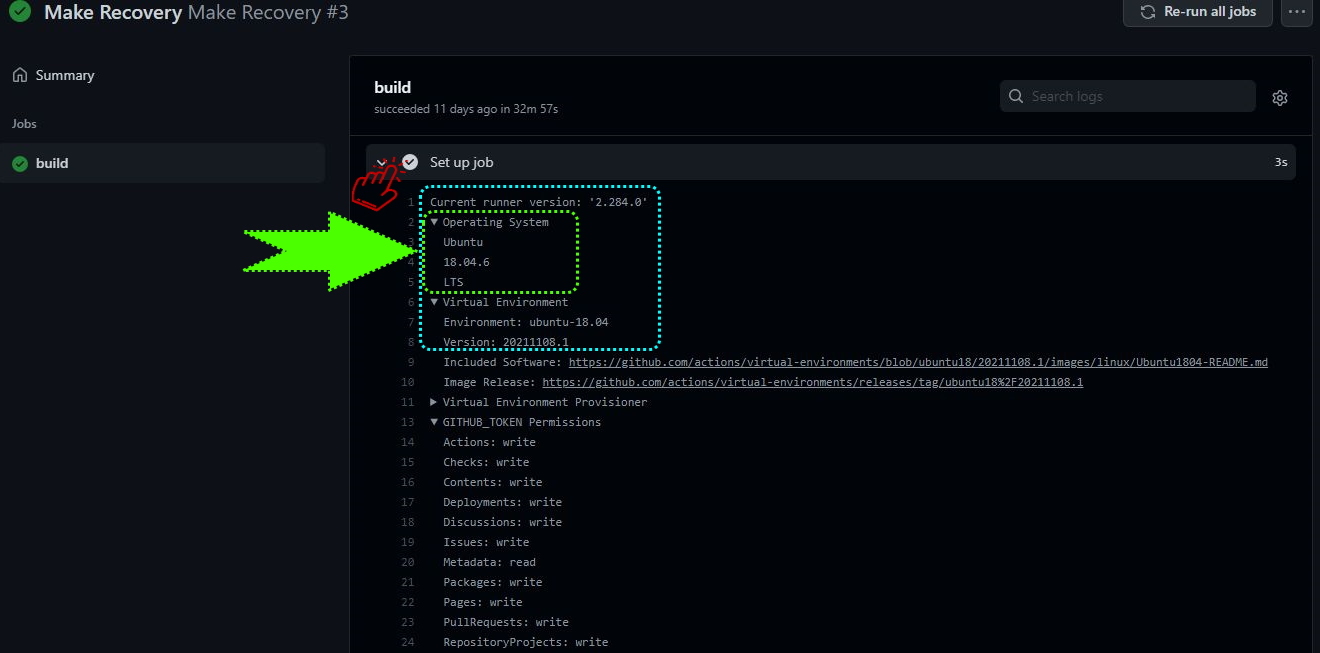Click the log settings gear icon
1320x653 pixels.
(1280, 97)
